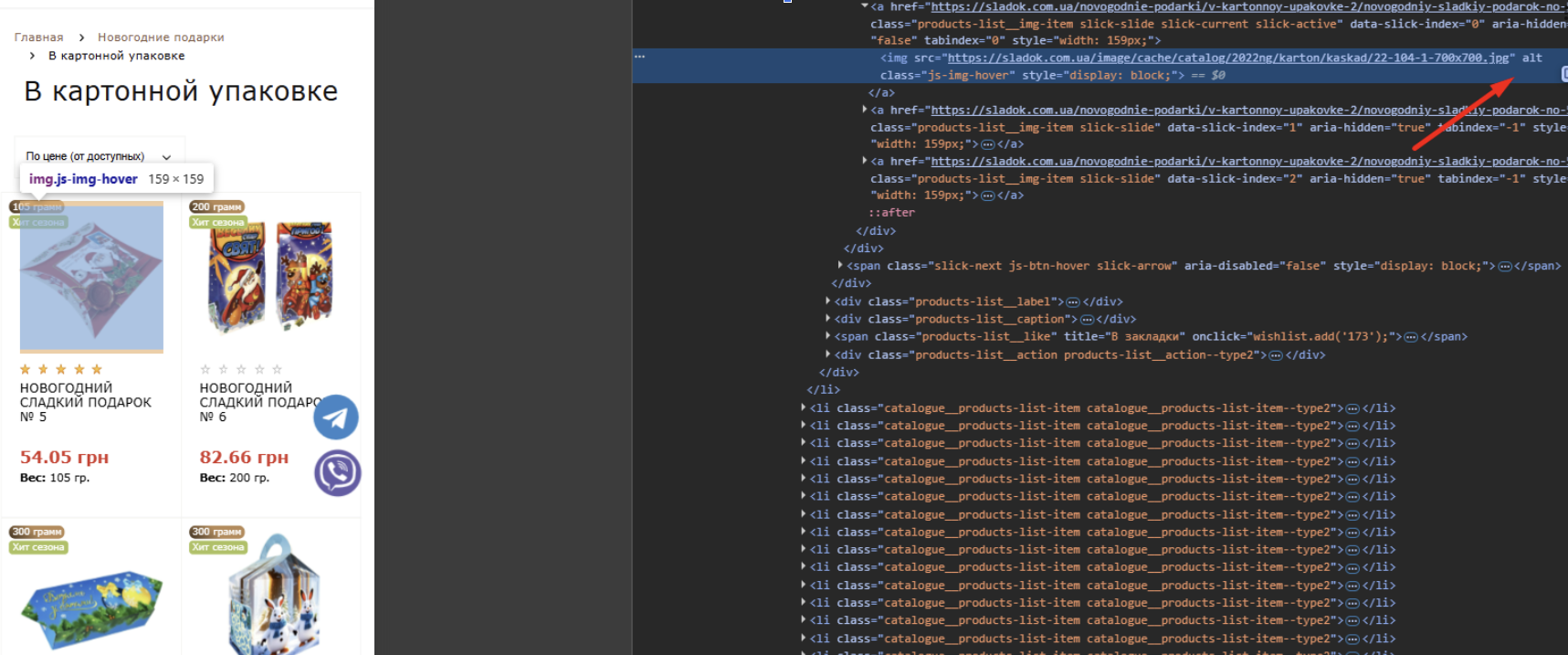Click the breadcrumb chevron after Главная
Screen dimensions: 1568x655
click(x=81, y=37)
